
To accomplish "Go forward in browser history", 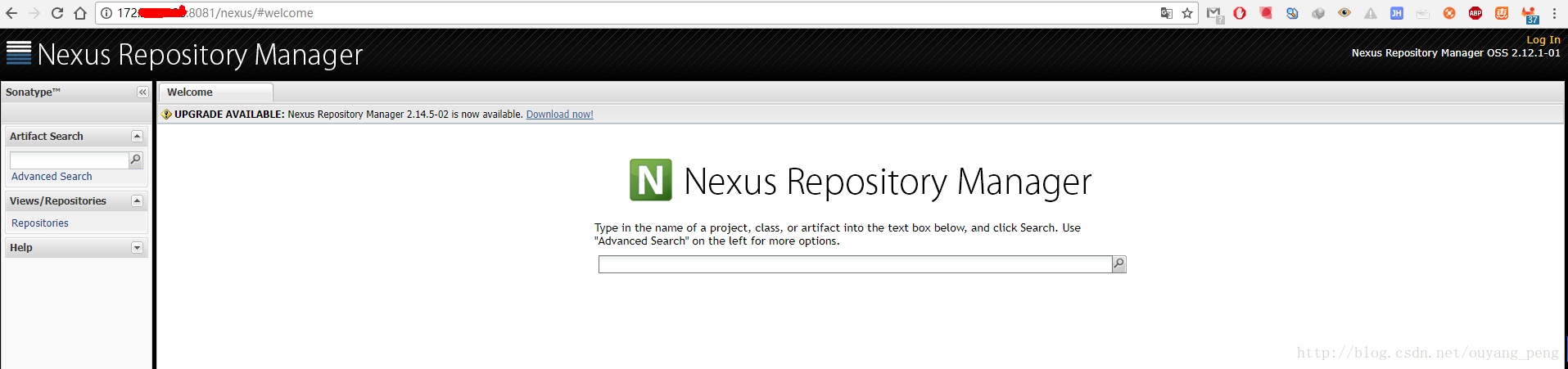I will coord(34,13).
